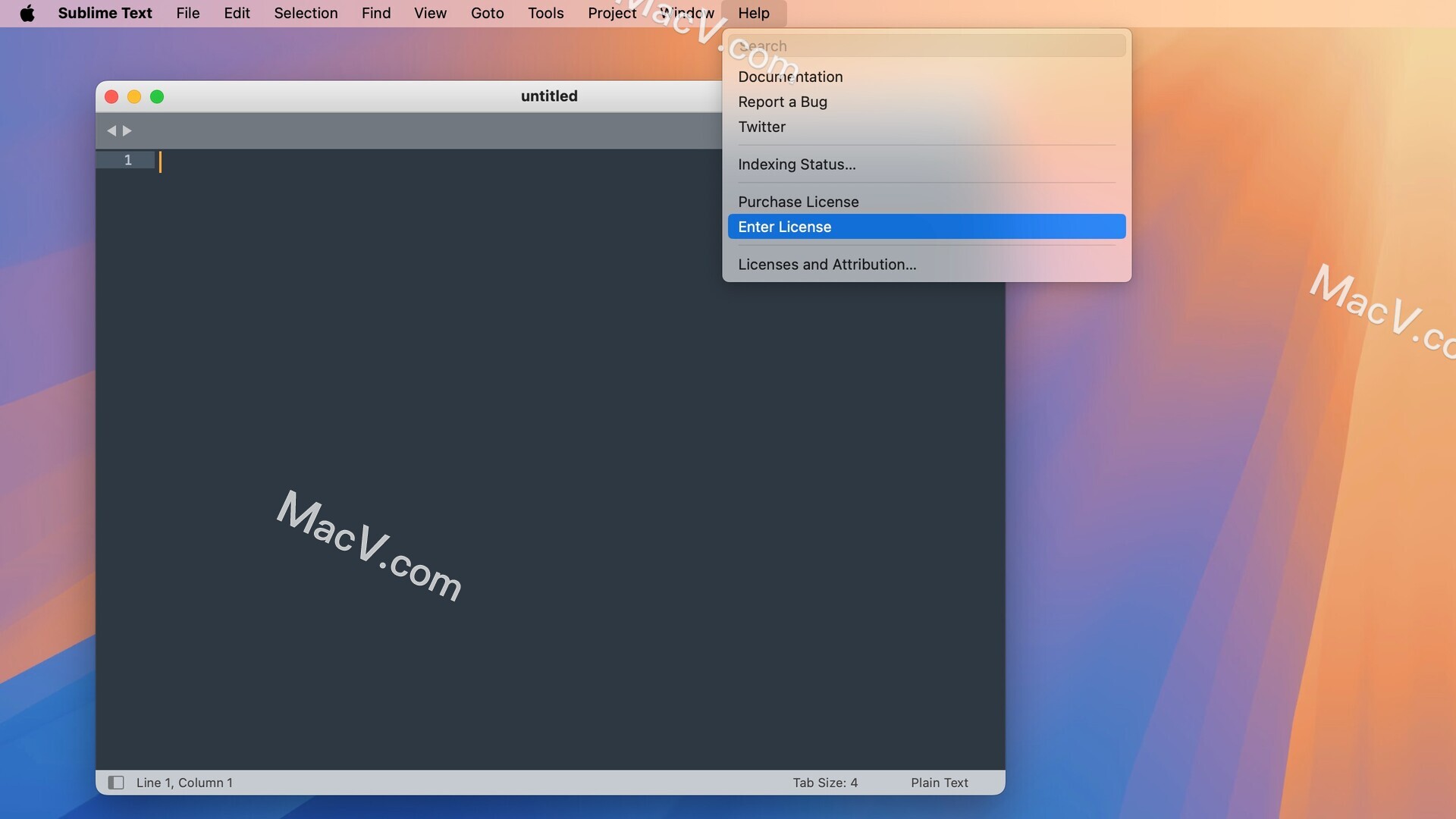Screen dimensions: 1456x819
Task: Minimize the untitled window with yellow button
Action: [134, 96]
